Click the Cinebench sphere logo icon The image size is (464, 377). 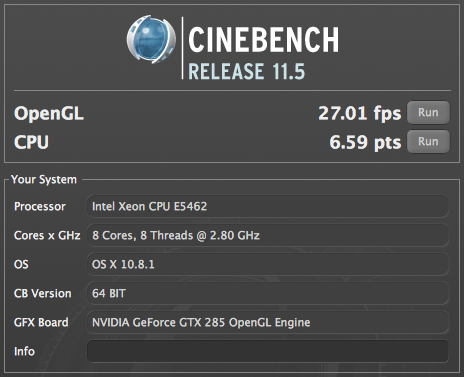[x=151, y=39]
